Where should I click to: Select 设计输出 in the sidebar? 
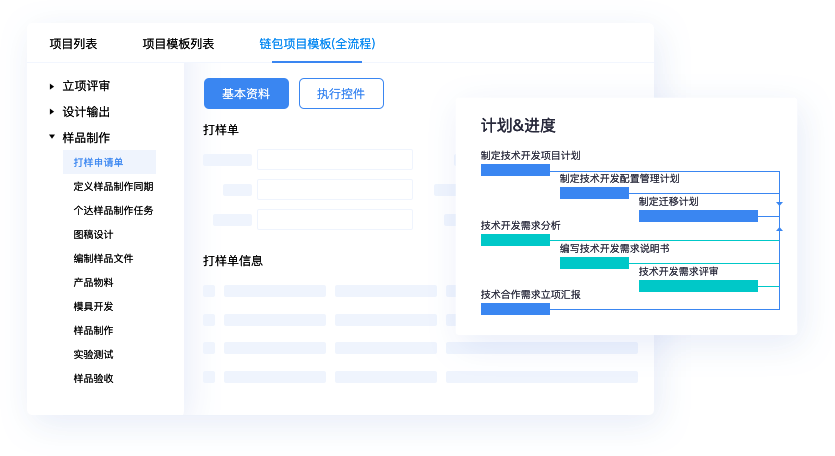[x=86, y=112]
